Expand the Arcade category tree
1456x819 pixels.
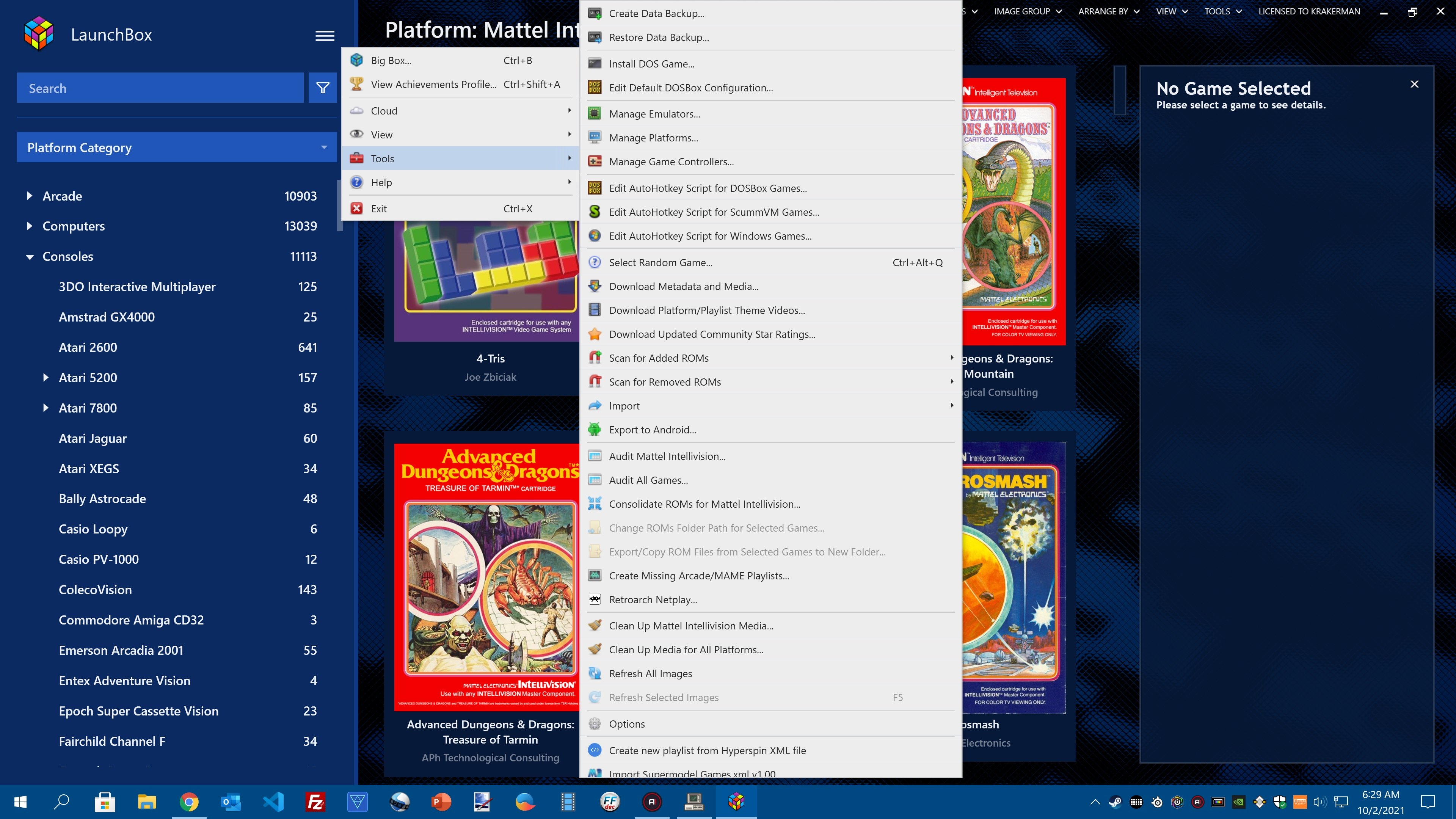pyautogui.click(x=30, y=196)
